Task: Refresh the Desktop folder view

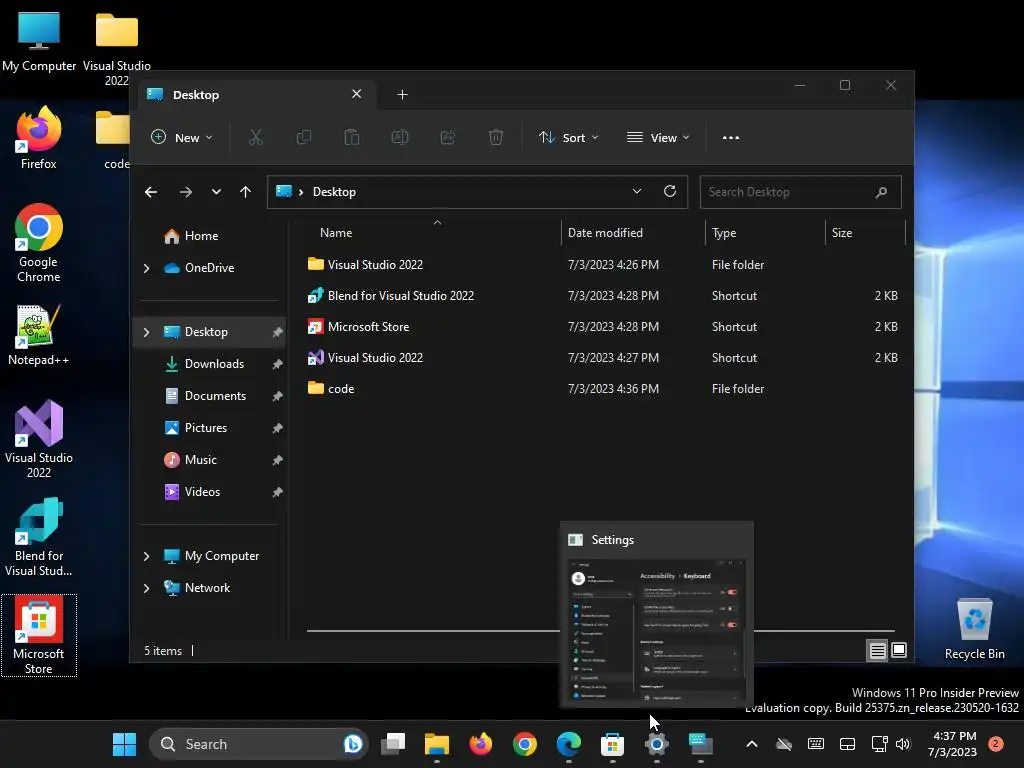Action: click(x=669, y=191)
